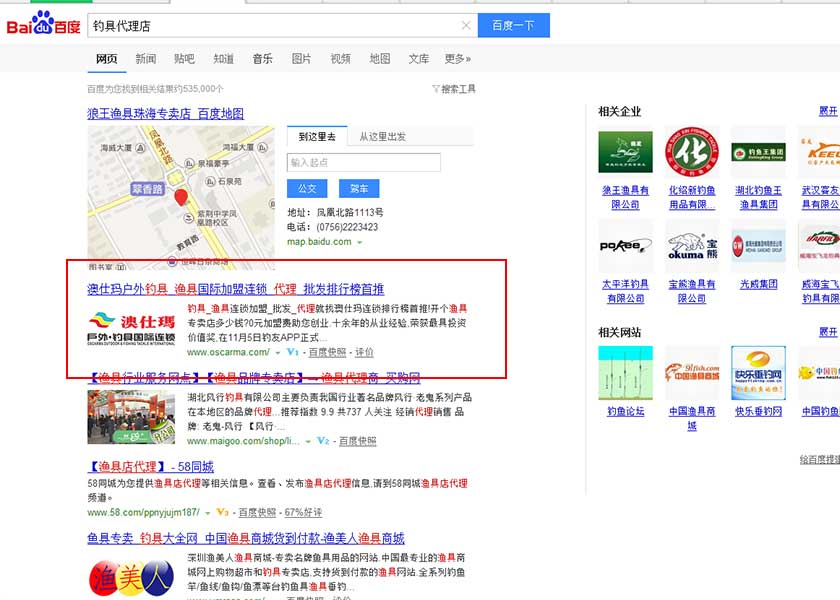Switch to the 贴吧 tab
The width and height of the screenshot is (840, 600).
pos(184,58)
